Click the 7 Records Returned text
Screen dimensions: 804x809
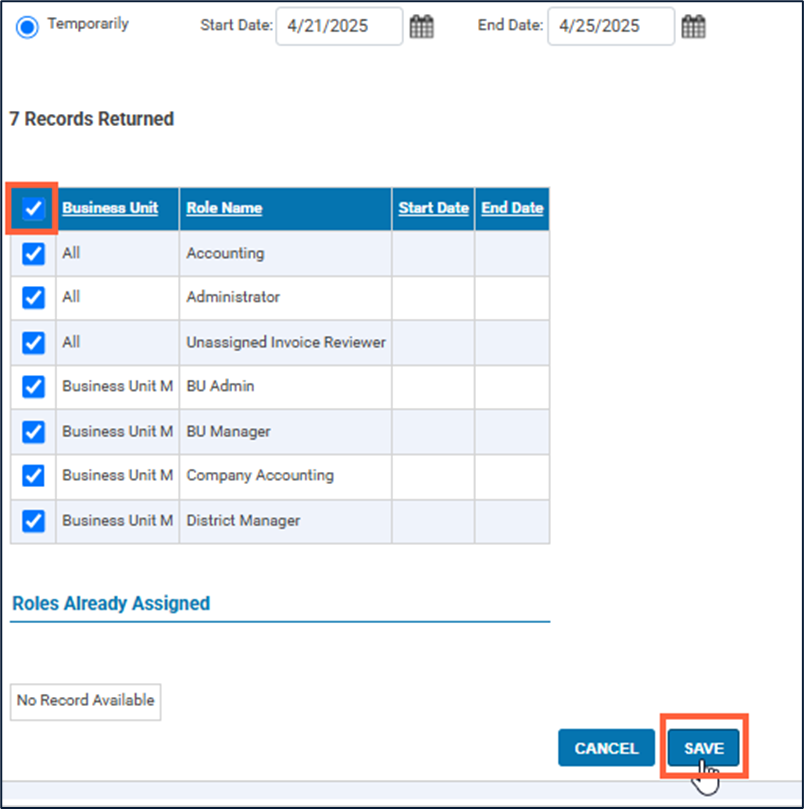click(91, 119)
